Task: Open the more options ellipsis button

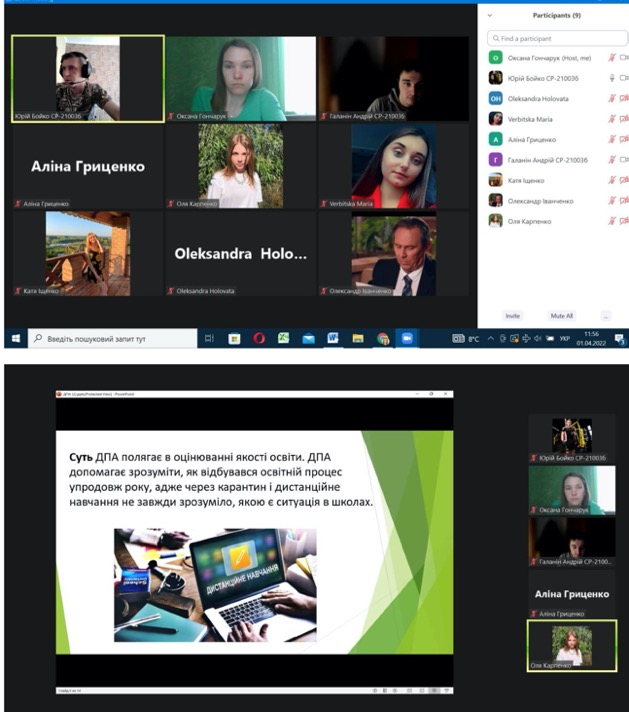Action: tap(606, 316)
